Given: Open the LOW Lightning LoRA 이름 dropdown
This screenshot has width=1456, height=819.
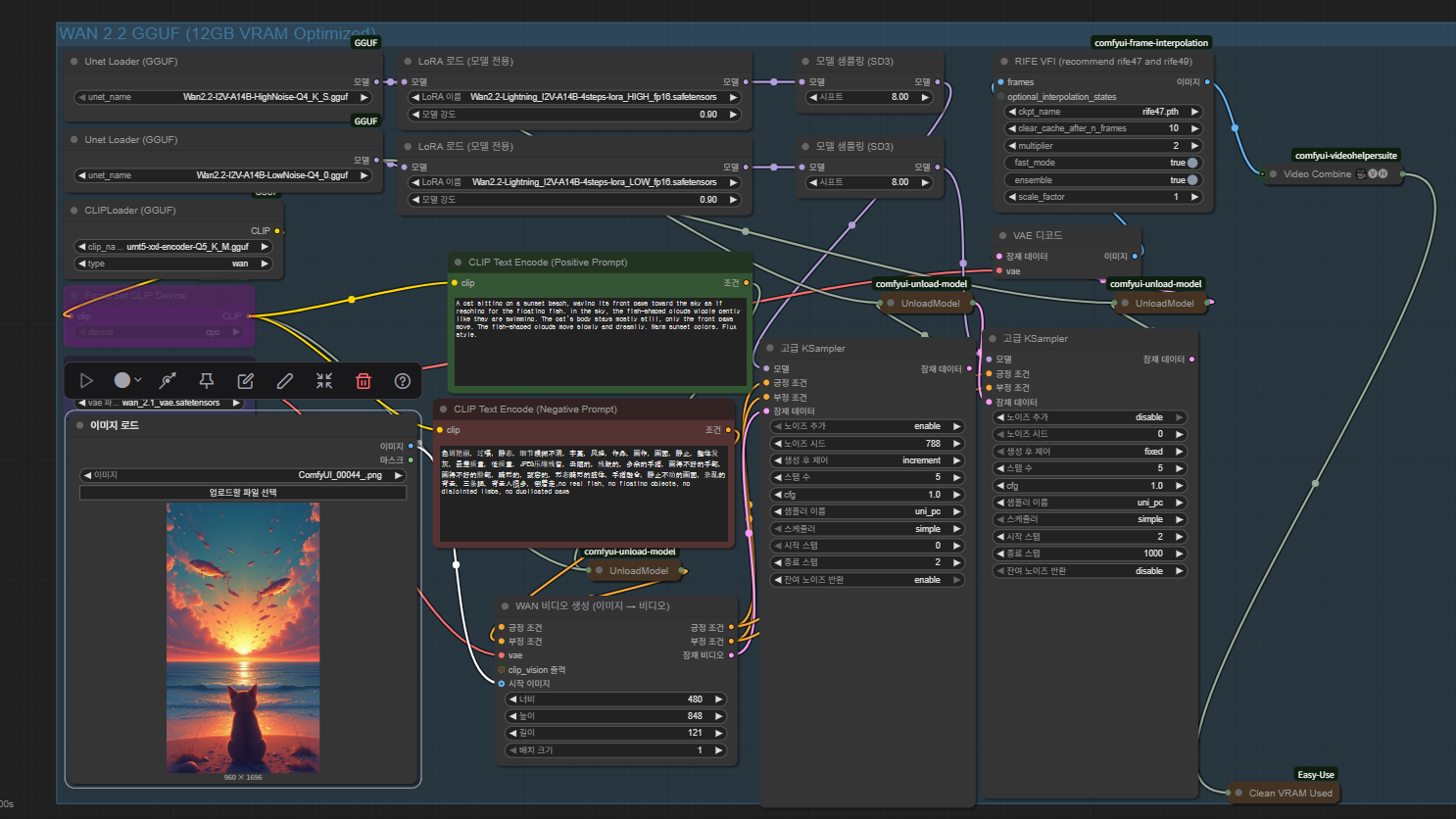Looking at the screenshot, I should click(574, 182).
